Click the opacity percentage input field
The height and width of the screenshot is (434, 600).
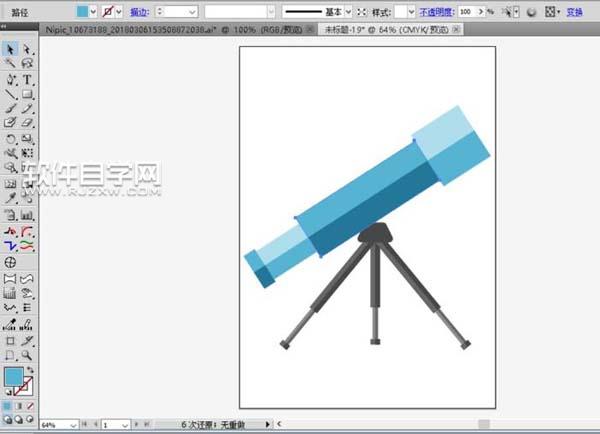[468, 12]
